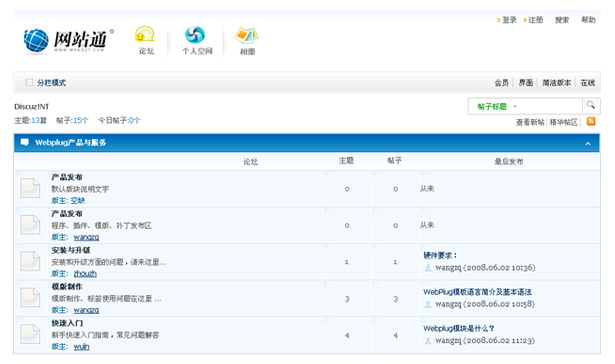Open the 注册 register link
Screen dimensions: 615x364
535,20
